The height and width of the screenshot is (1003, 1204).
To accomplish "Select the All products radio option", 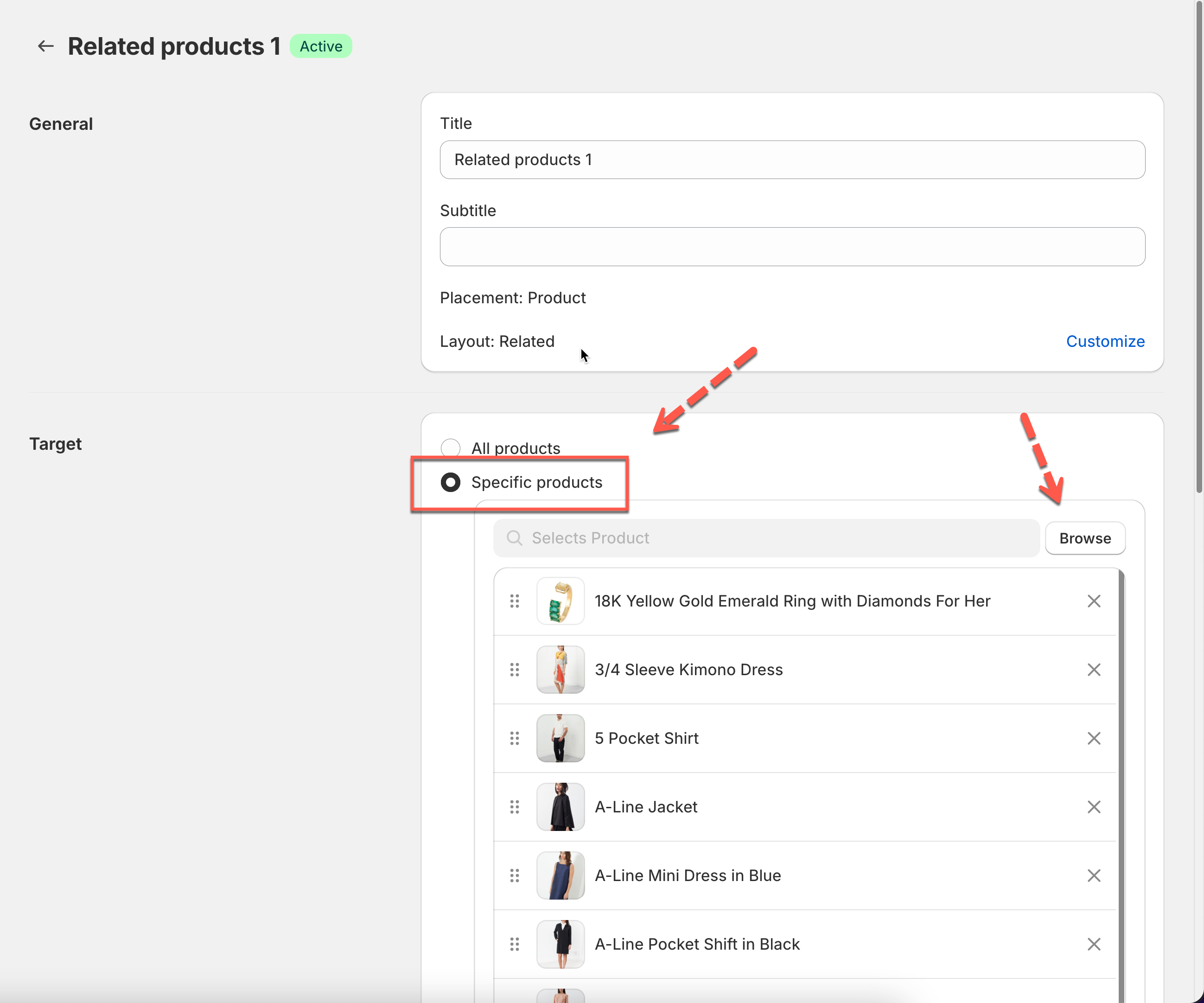I will [x=451, y=448].
